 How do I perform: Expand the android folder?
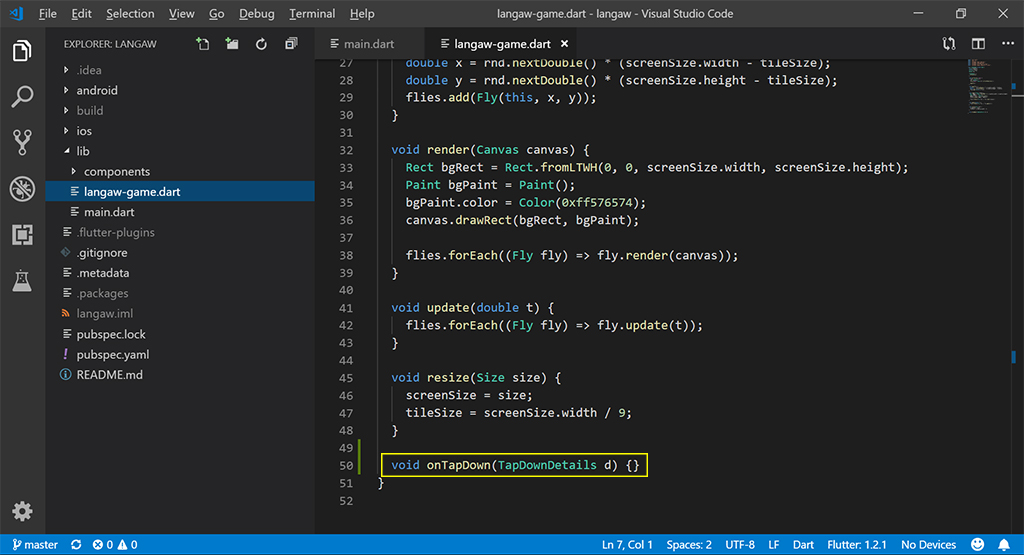(97, 90)
